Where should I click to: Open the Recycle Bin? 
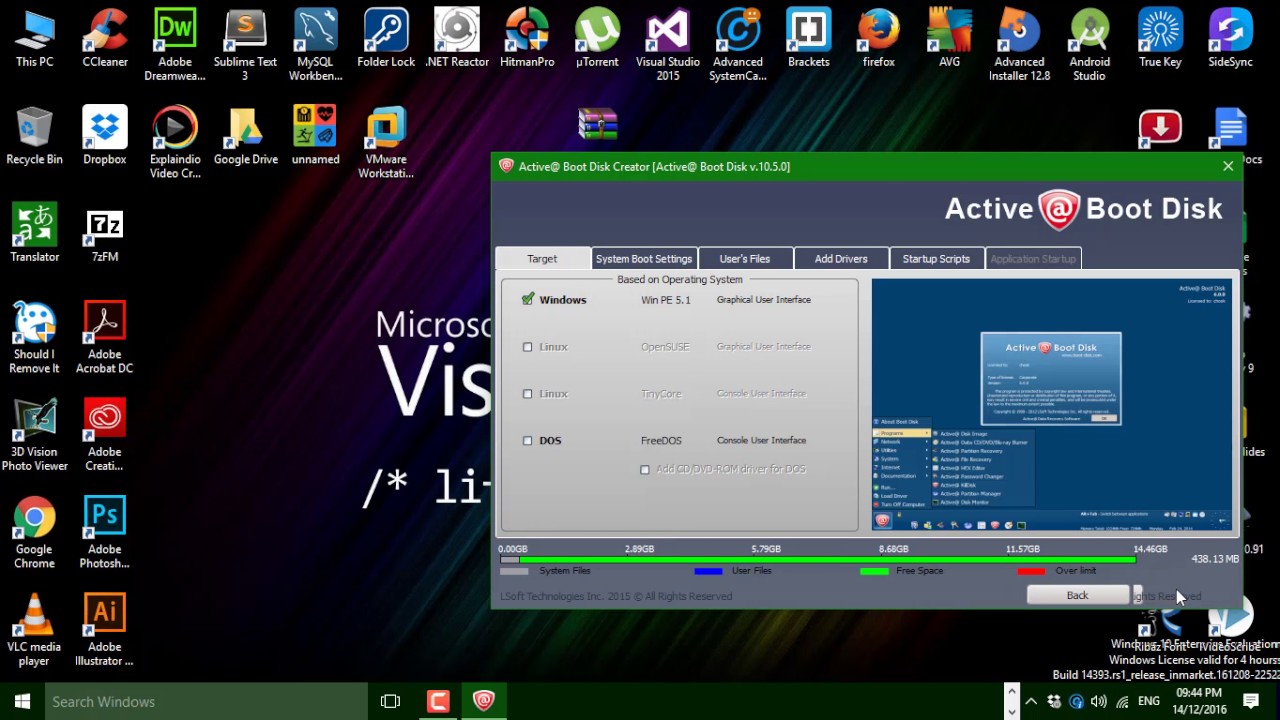click(x=34, y=136)
